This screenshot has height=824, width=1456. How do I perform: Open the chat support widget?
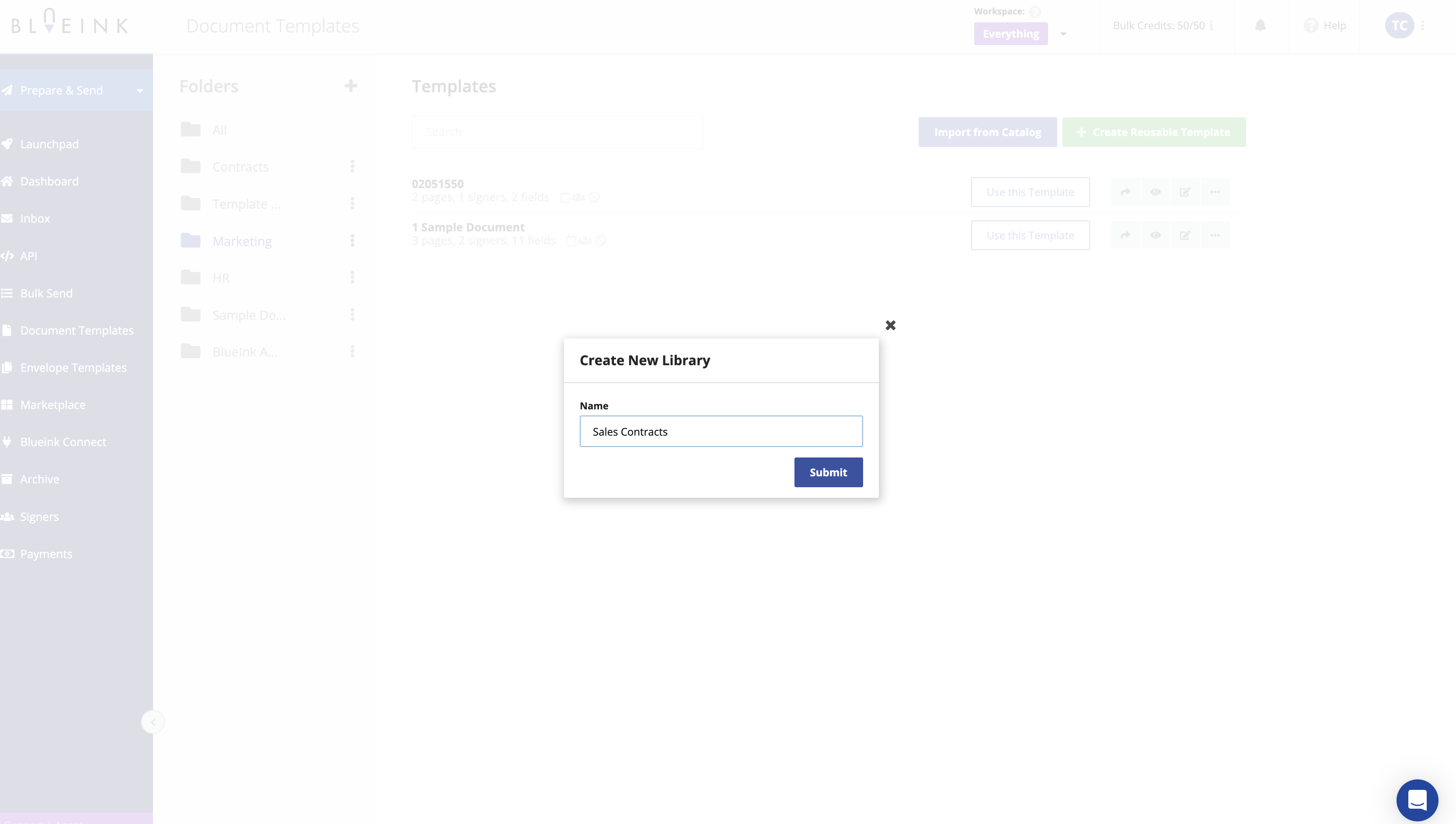click(x=1417, y=800)
